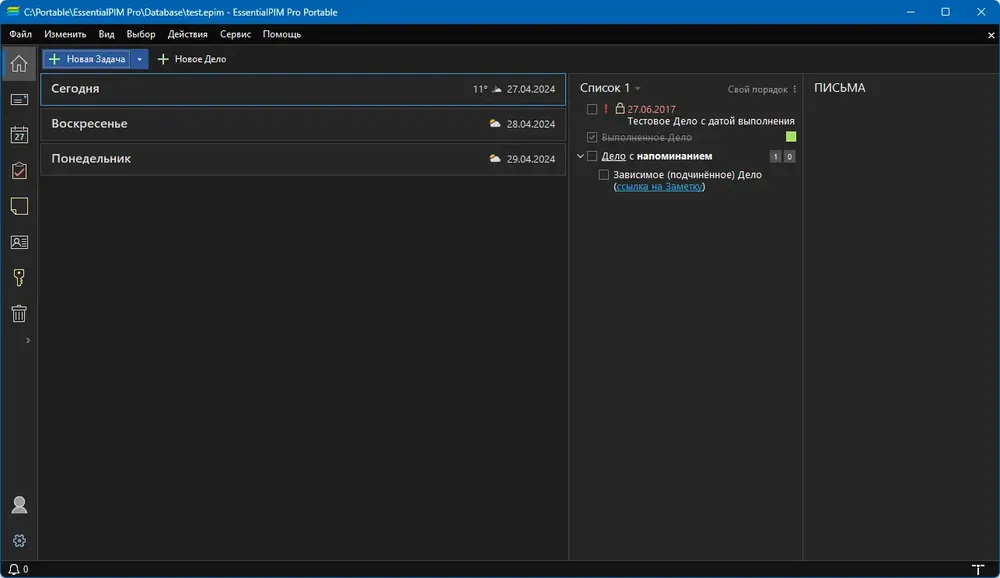The image size is (1000, 578).
Task: Click the weather icon on Сегодня row
Action: click(496, 89)
